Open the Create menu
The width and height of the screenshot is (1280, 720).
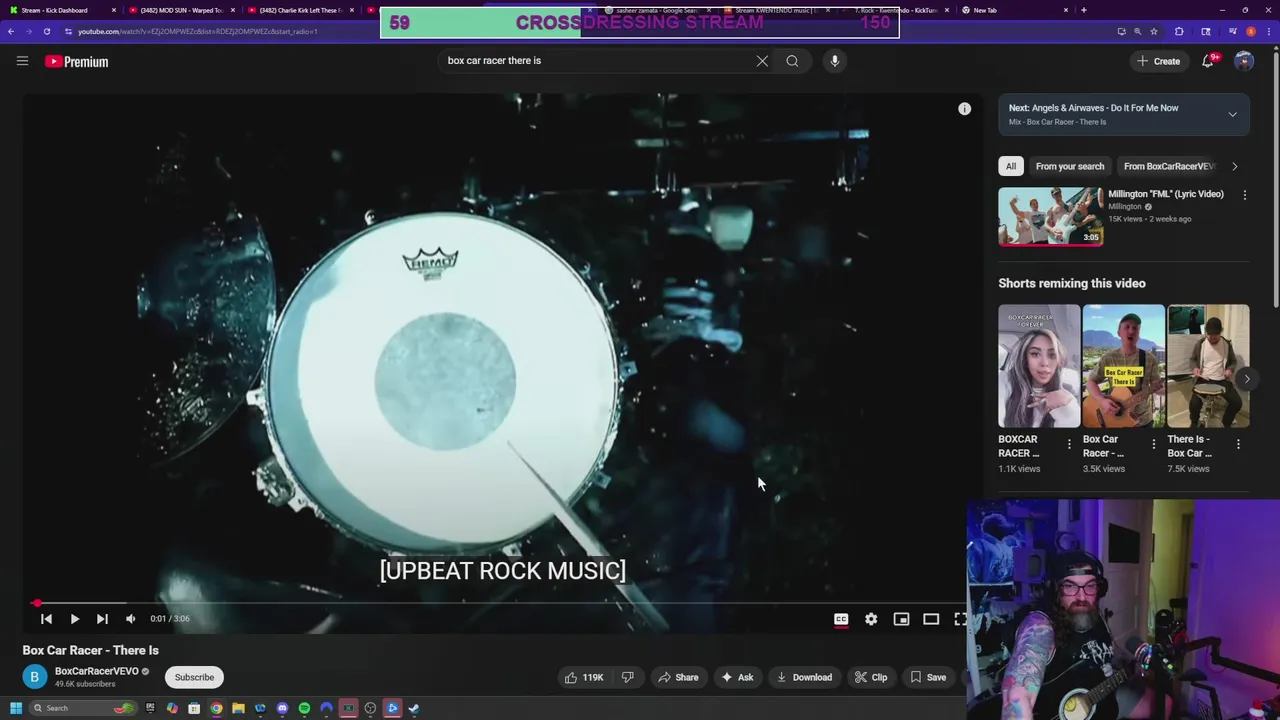[x=1159, y=61]
